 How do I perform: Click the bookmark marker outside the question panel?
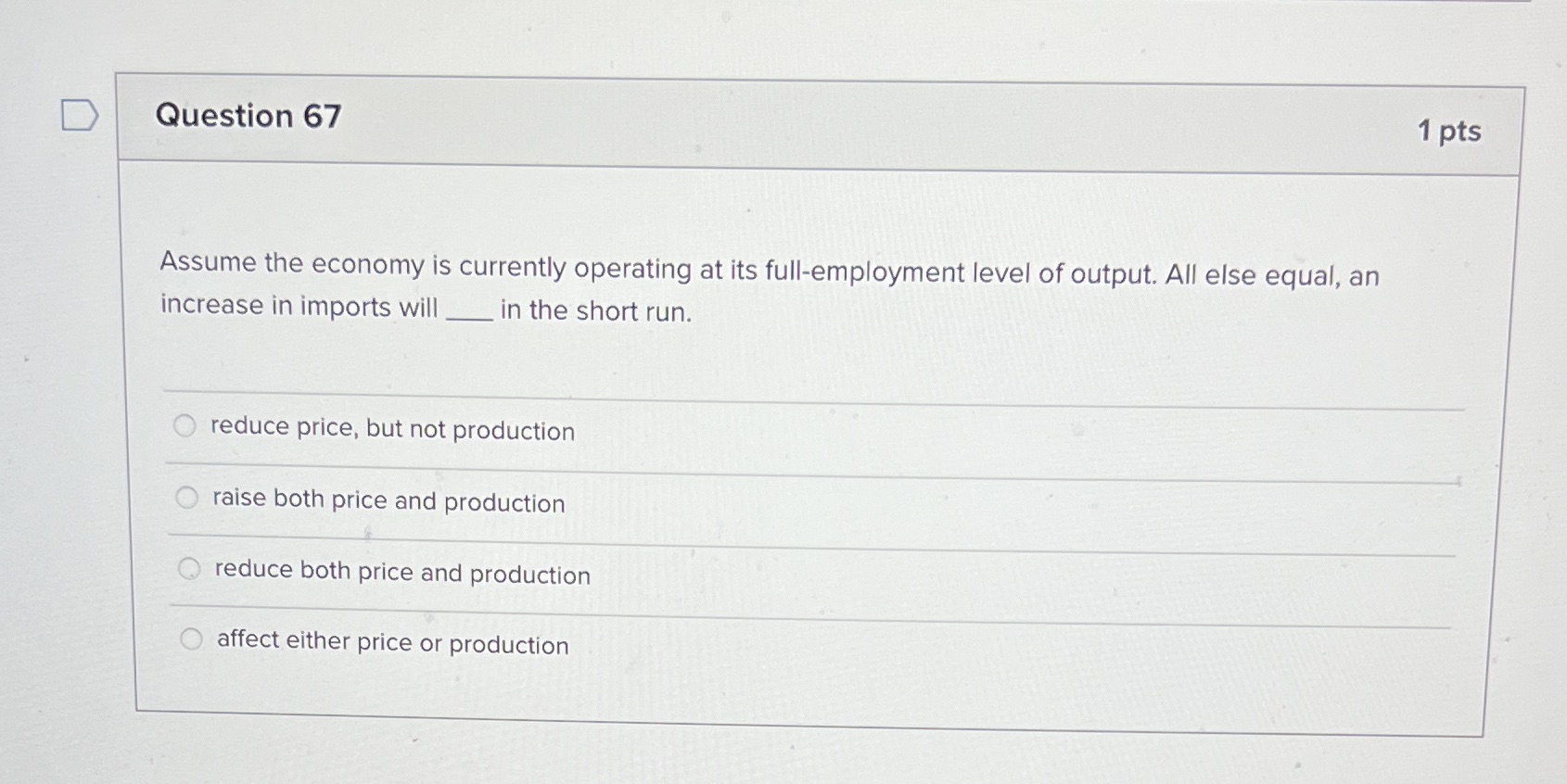coord(78,114)
